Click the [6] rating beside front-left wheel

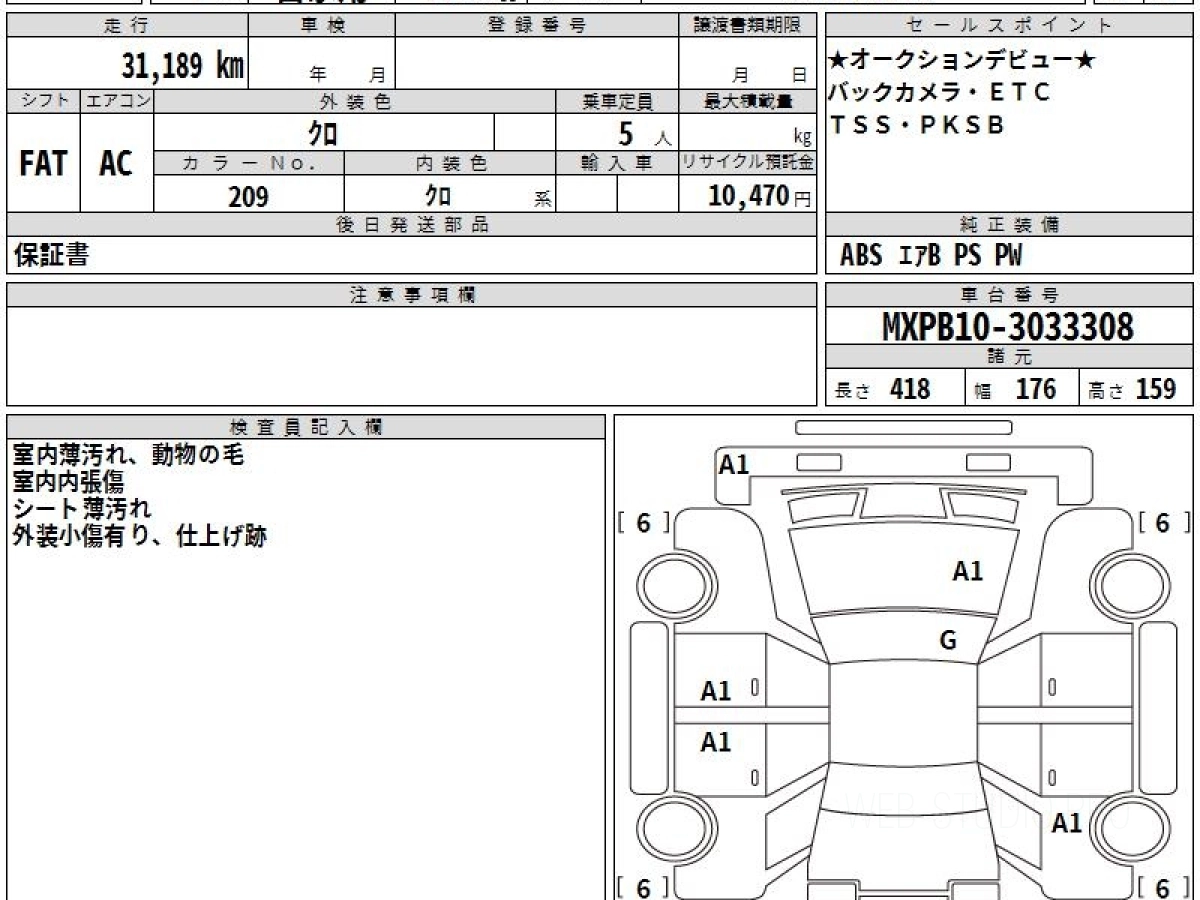[x=643, y=523]
